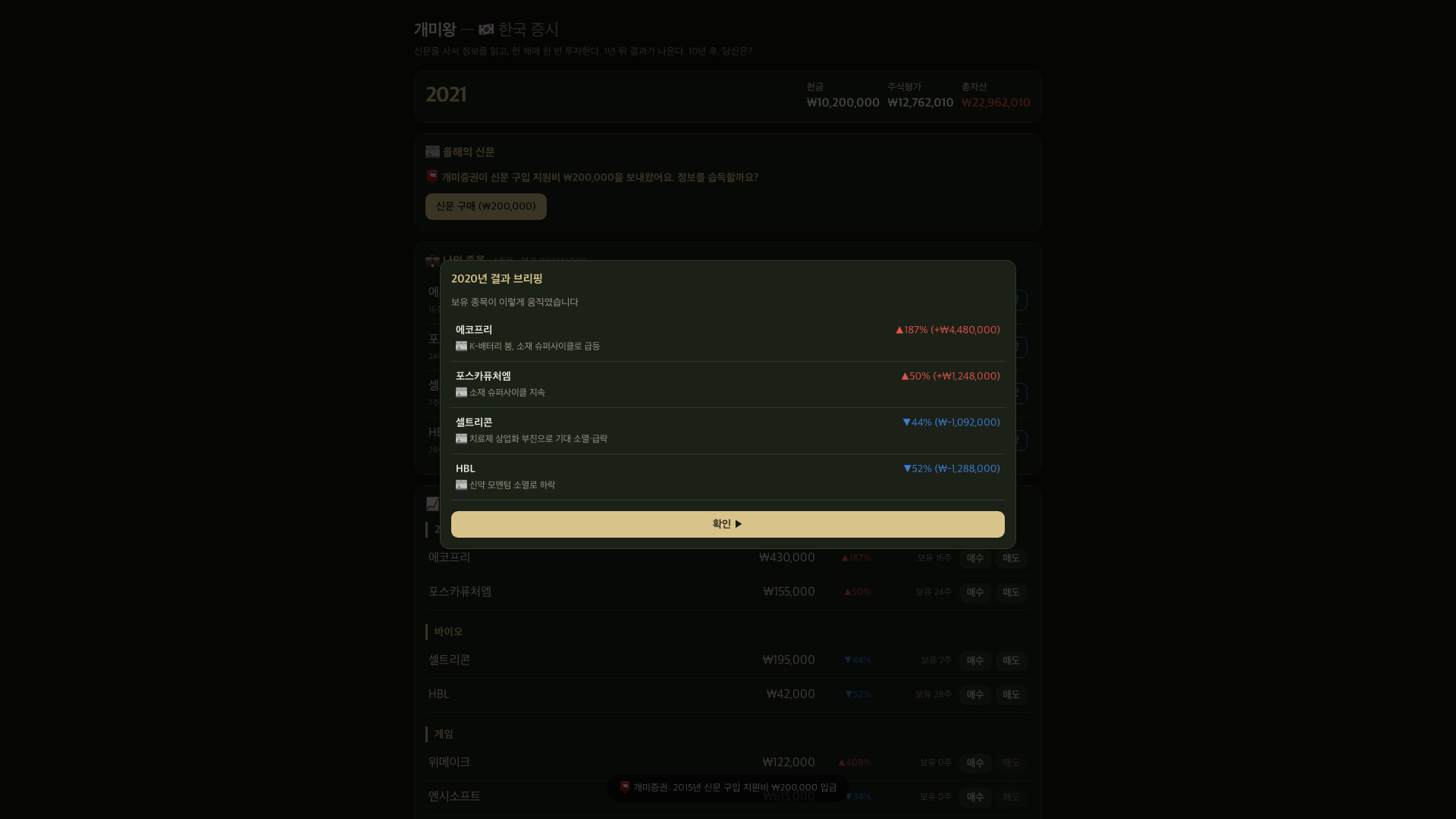
Task: Click the 바이오 sector heading
Action: click(x=448, y=632)
